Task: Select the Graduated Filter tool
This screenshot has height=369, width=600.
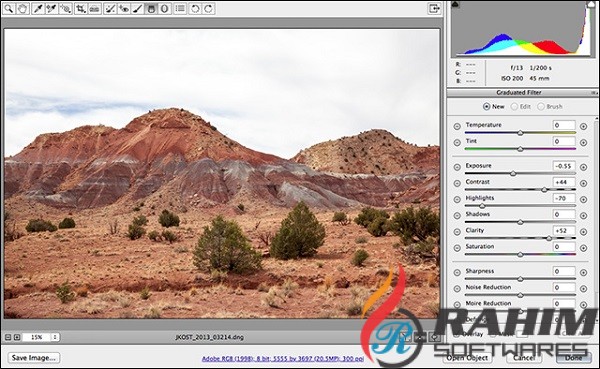Action: pyautogui.click(x=151, y=8)
